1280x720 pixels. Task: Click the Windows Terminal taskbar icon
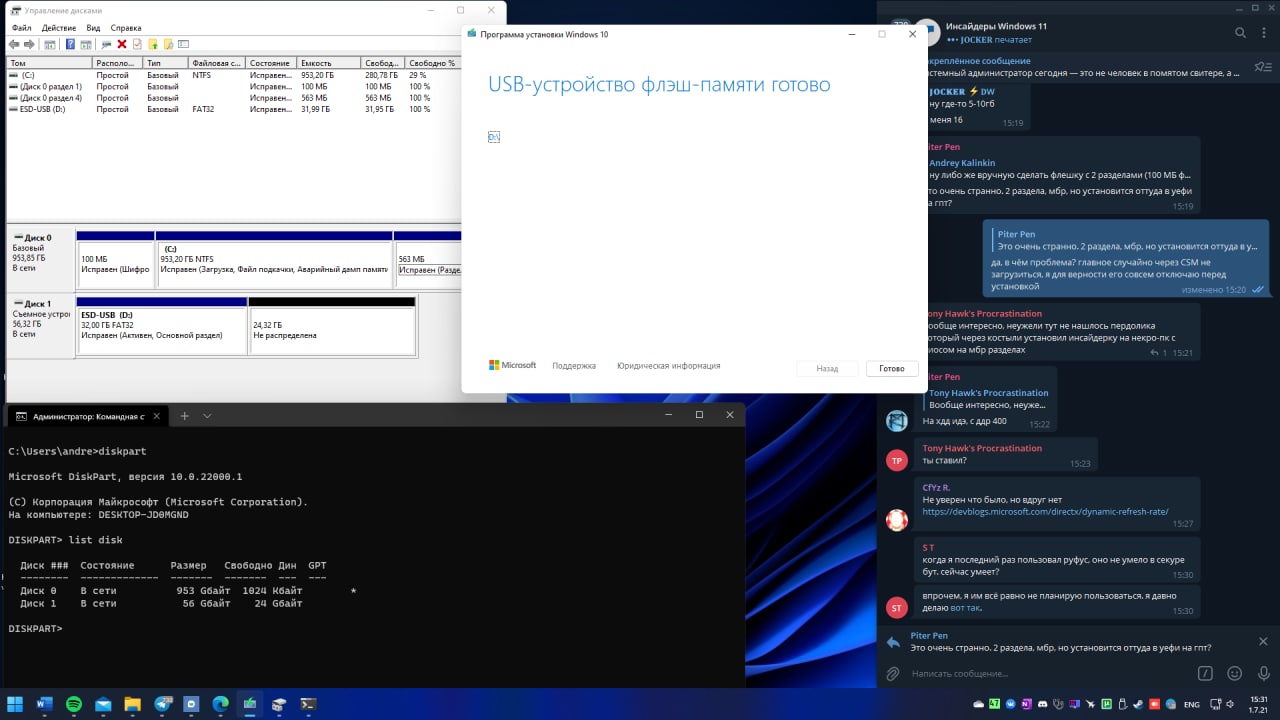click(x=308, y=704)
